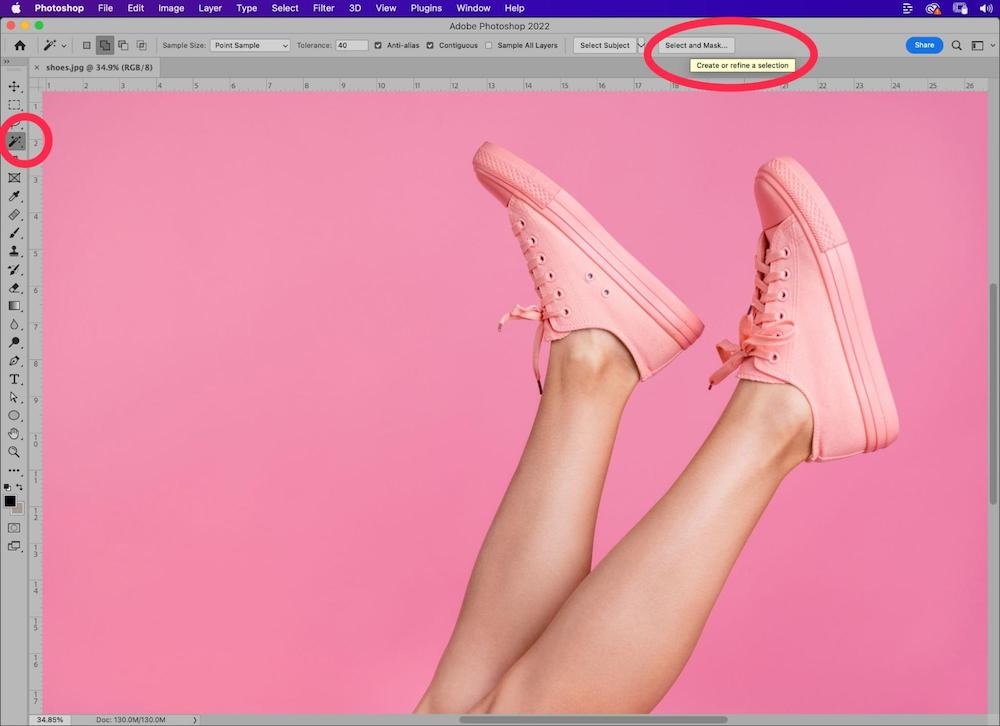Viewport: 1000px width, 726px height.
Task: Choose the Clone Stamp tool
Action: [x=15, y=251]
